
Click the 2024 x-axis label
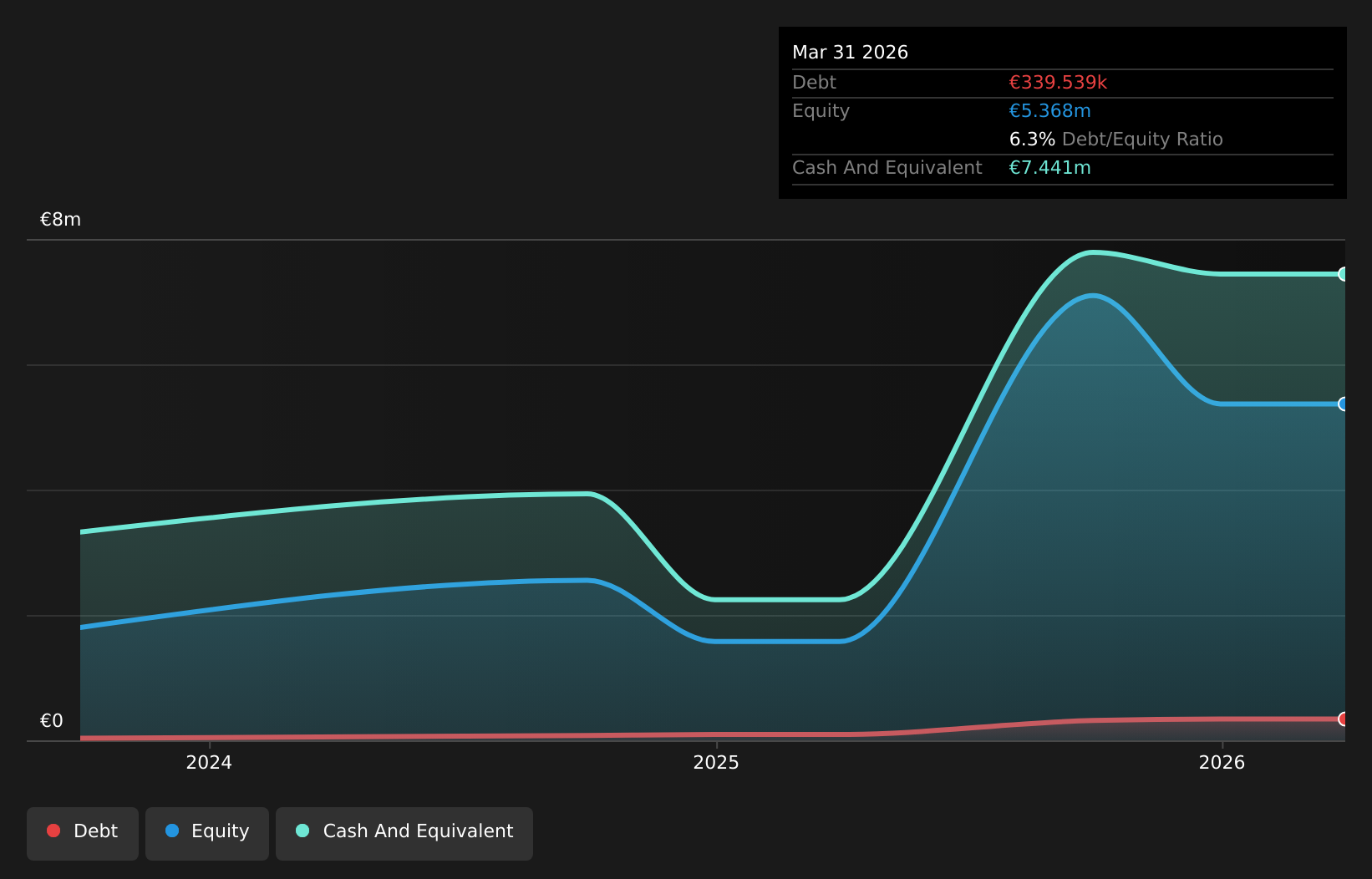[x=209, y=762]
